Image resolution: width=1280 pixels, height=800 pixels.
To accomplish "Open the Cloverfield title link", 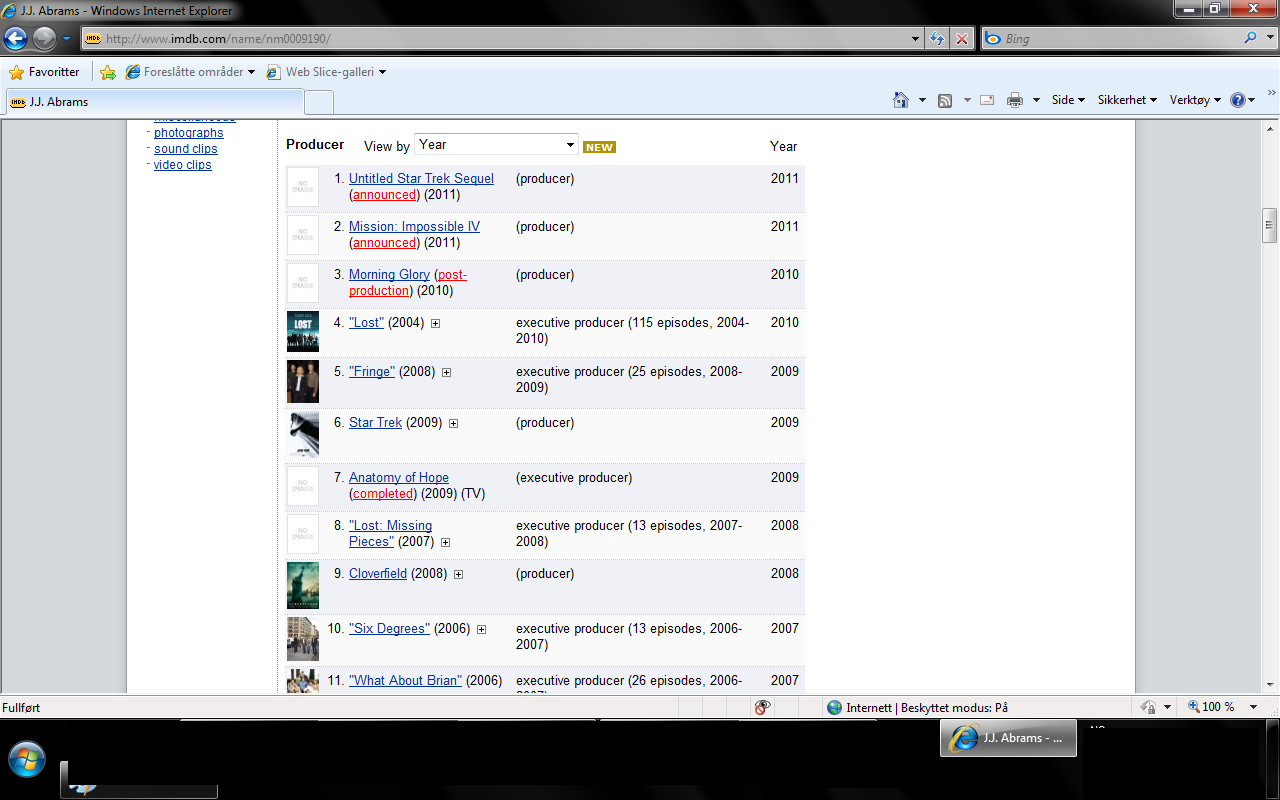I will point(378,574).
